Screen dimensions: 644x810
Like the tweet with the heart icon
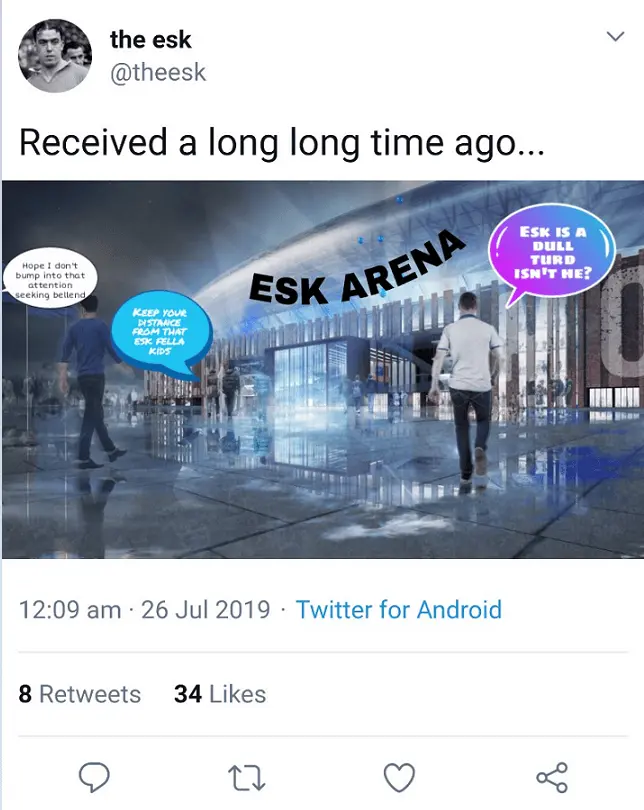pos(399,776)
